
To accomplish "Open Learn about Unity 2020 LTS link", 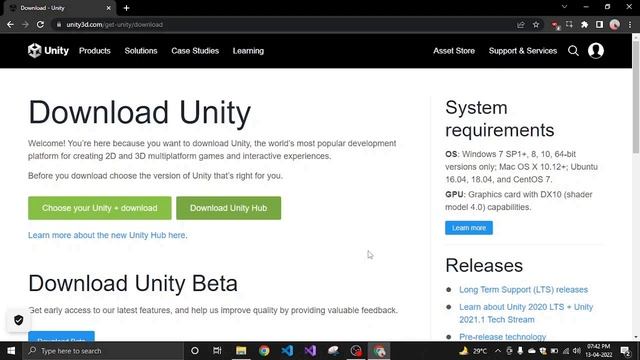I will coord(526,313).
